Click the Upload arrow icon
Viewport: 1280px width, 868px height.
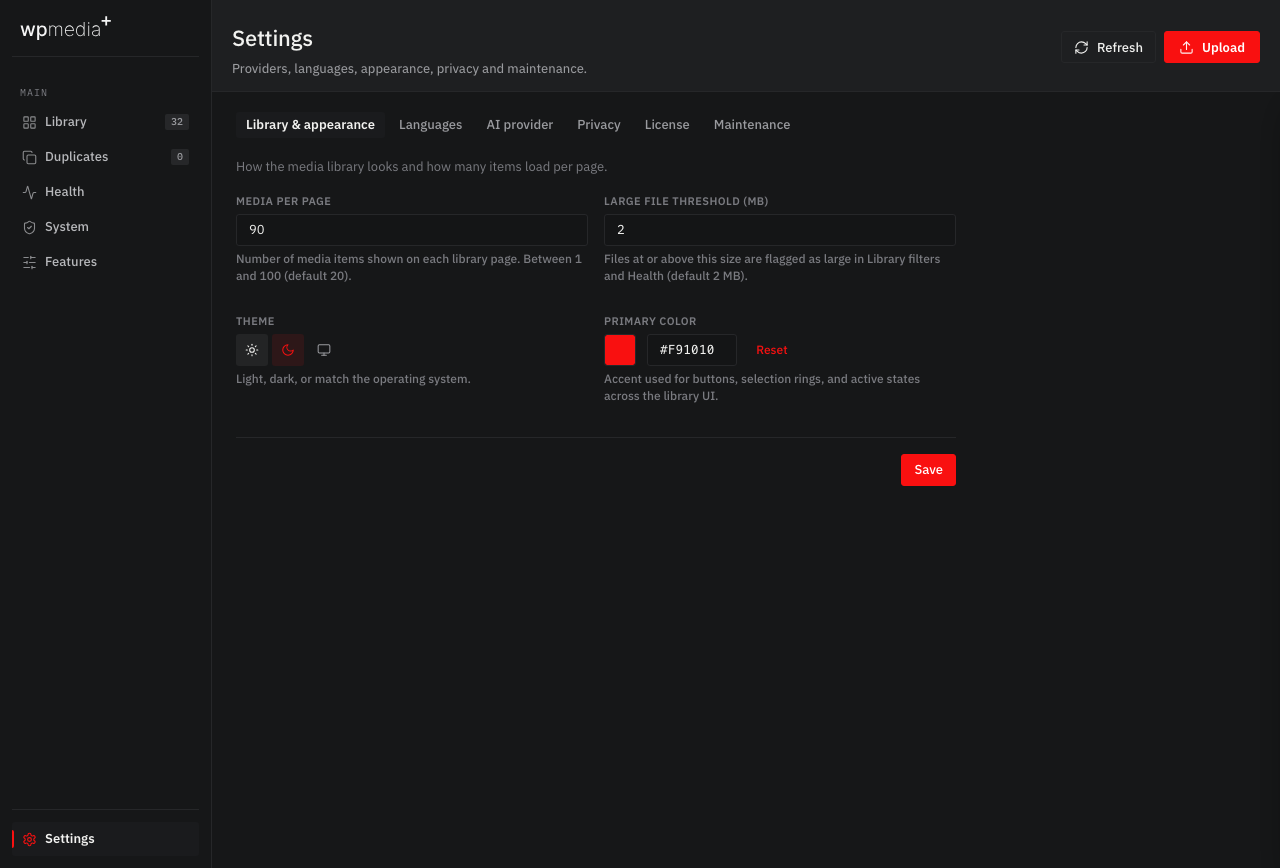pos(1187,47)
